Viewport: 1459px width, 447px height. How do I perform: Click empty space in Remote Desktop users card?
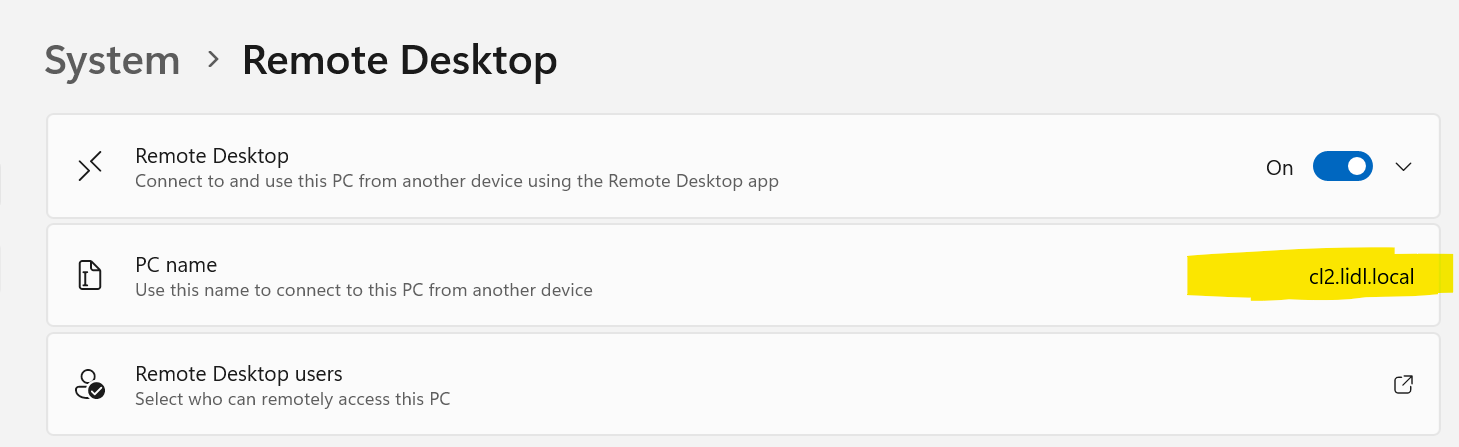pos(900,384)
